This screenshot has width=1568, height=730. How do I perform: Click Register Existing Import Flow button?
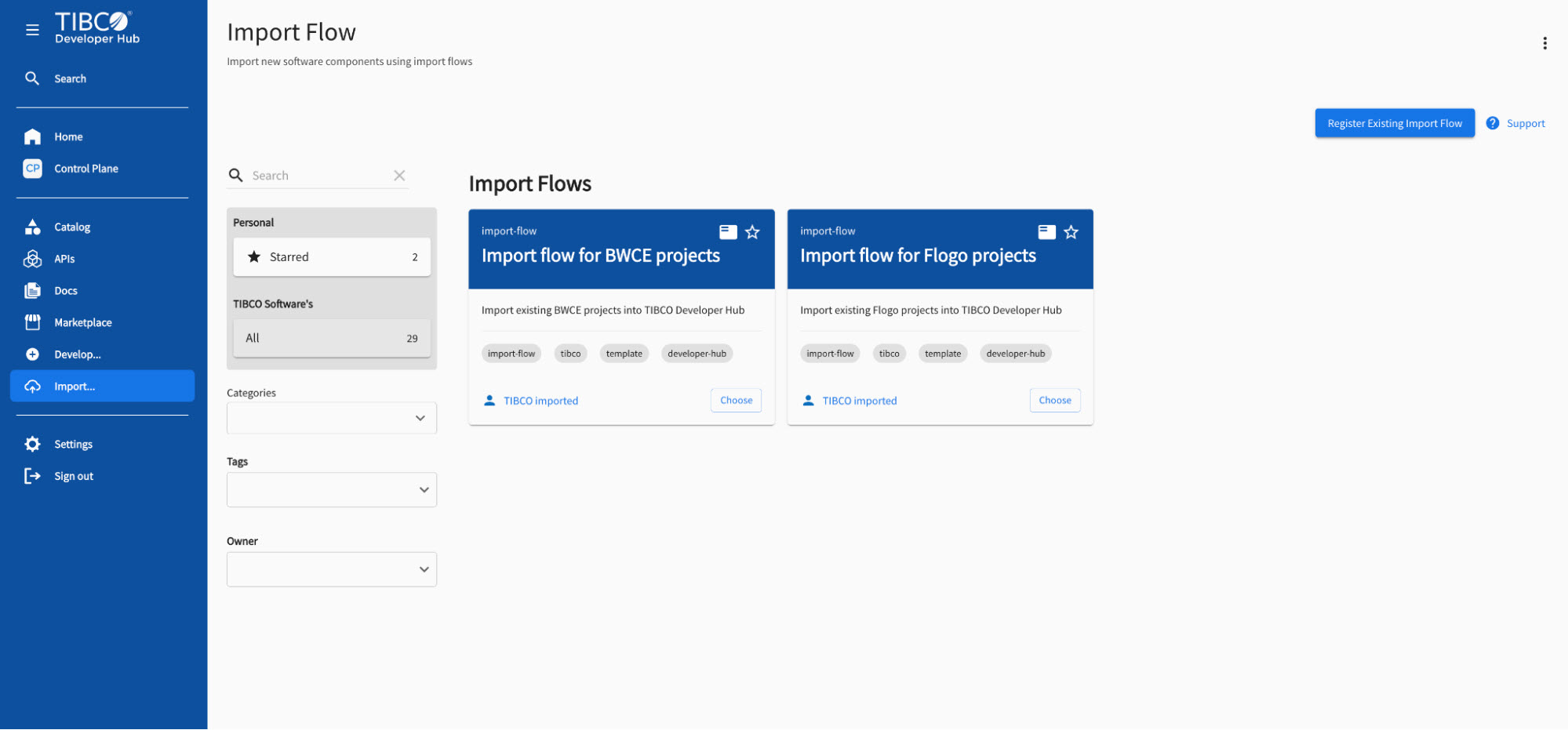pyautogui.click(x=1394, y=123)
